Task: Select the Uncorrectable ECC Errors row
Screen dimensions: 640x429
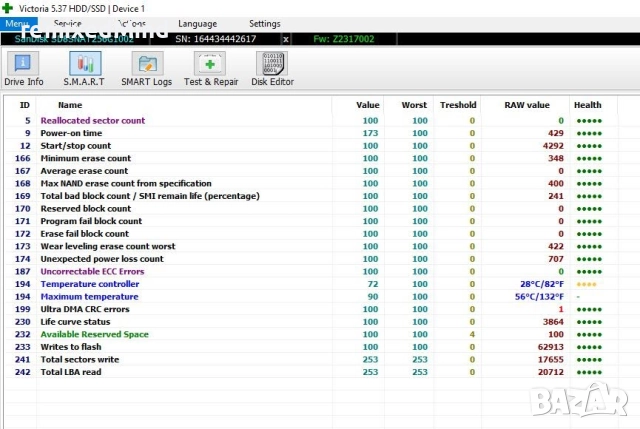Action: (92, 271)
